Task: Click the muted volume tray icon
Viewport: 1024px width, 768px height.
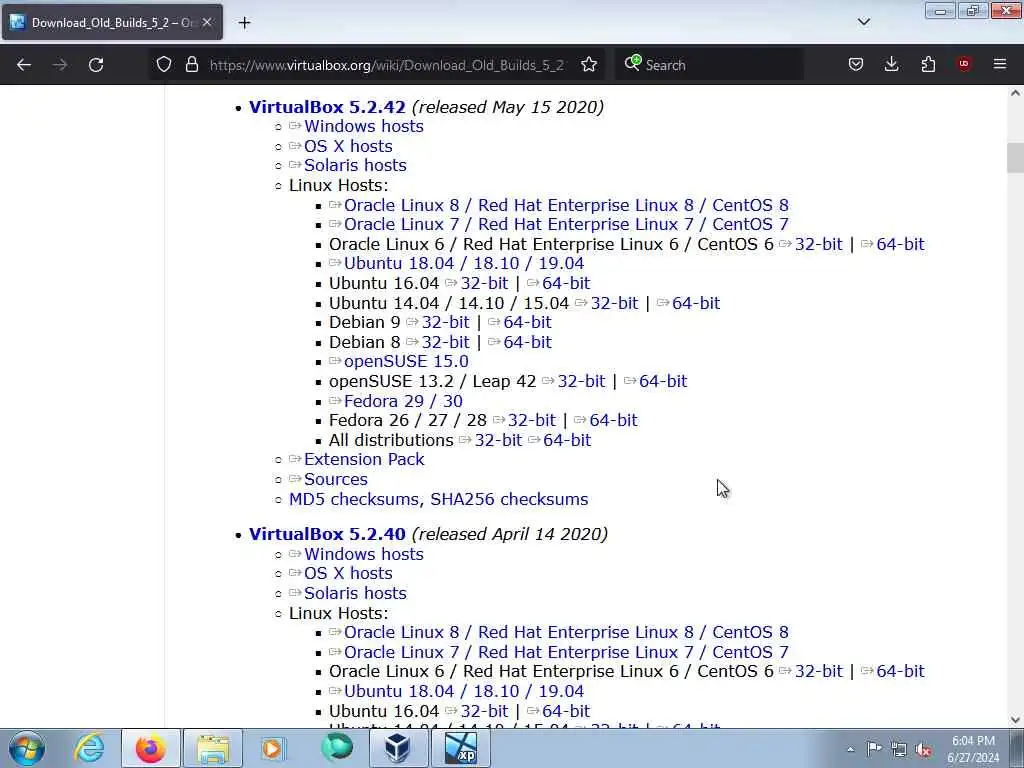Action: coord(923,749)
